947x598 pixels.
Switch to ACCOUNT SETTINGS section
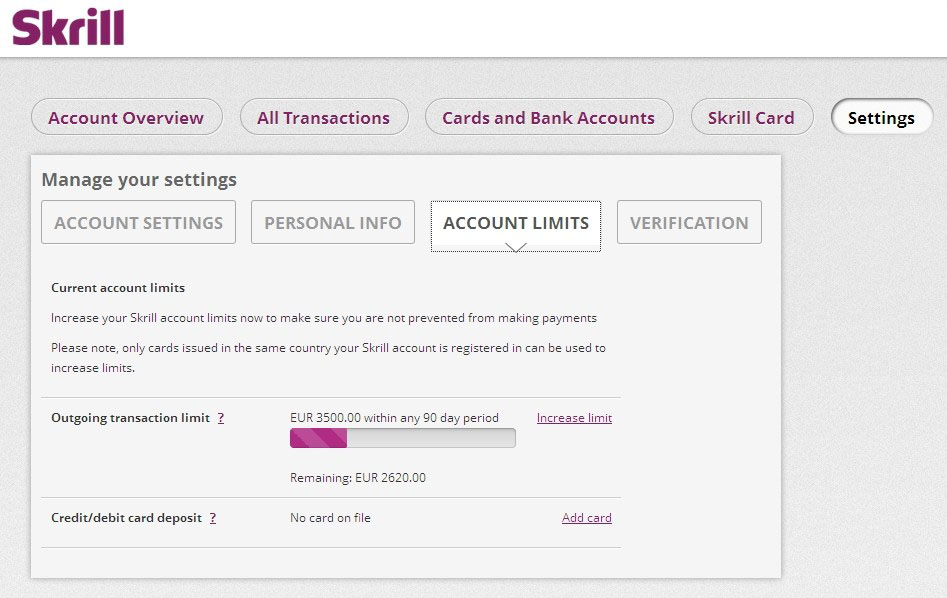138,222
